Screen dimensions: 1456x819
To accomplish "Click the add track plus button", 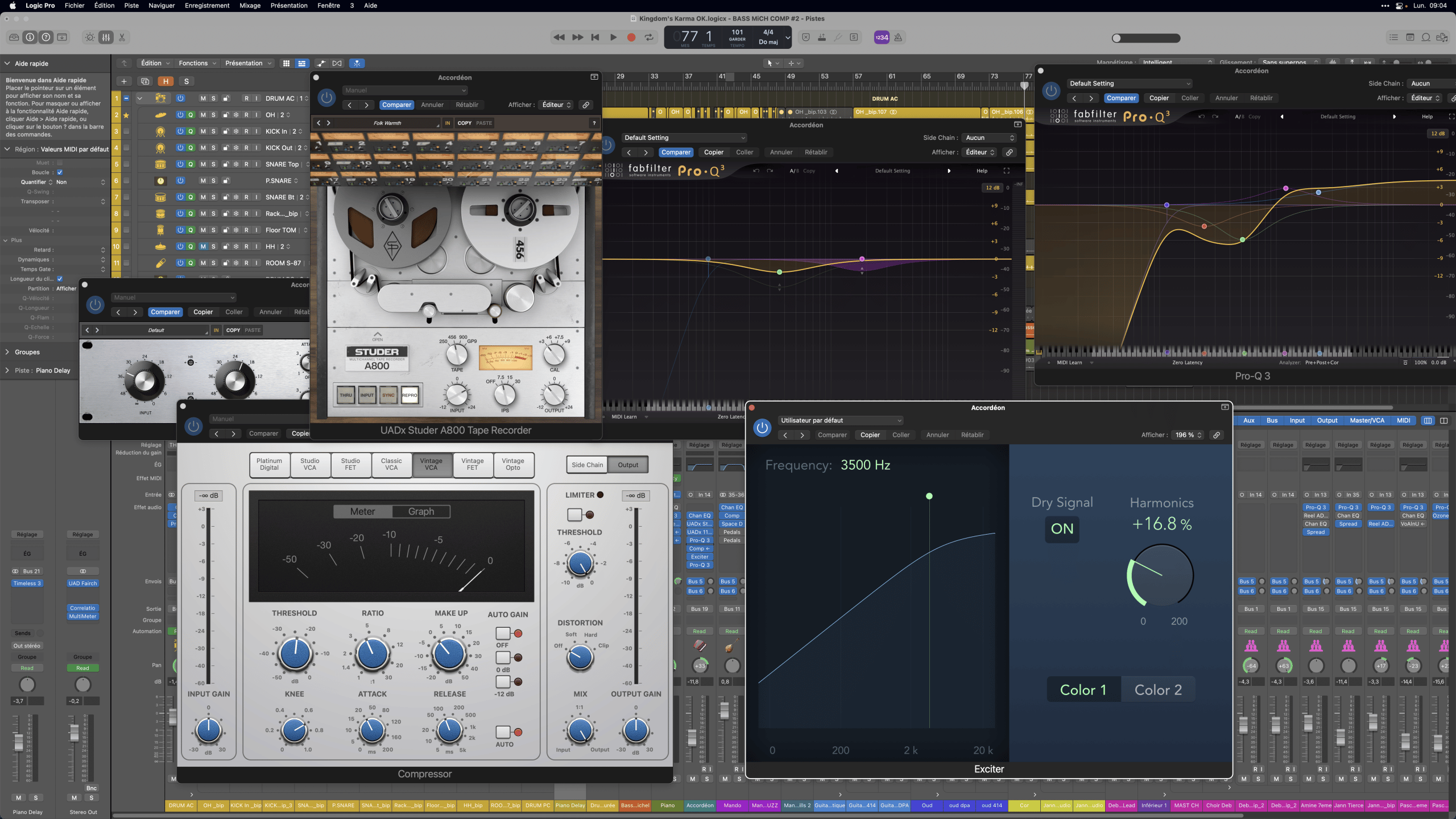I will (124, 81).
